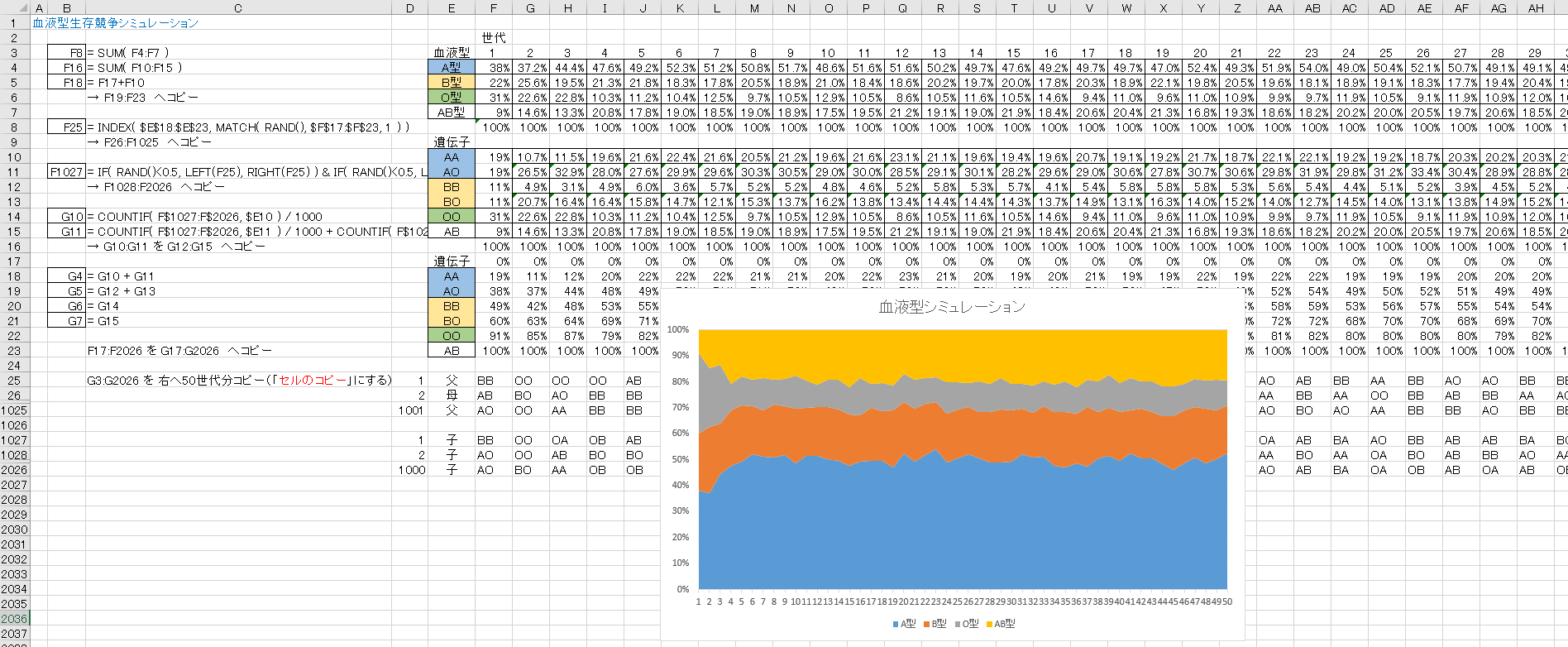1568x647 pixels.
Task: Click the chart title 血液型シミュレーション
Action: (952, 307)
